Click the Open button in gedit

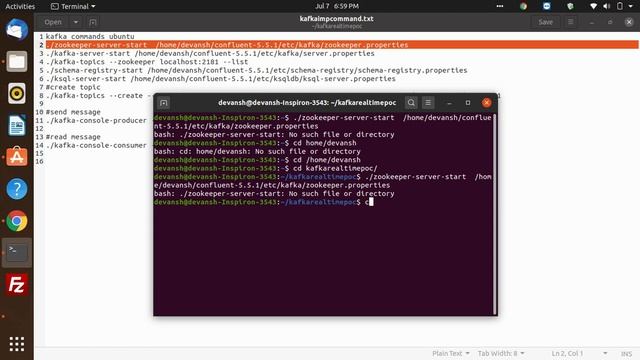[53, 22]
